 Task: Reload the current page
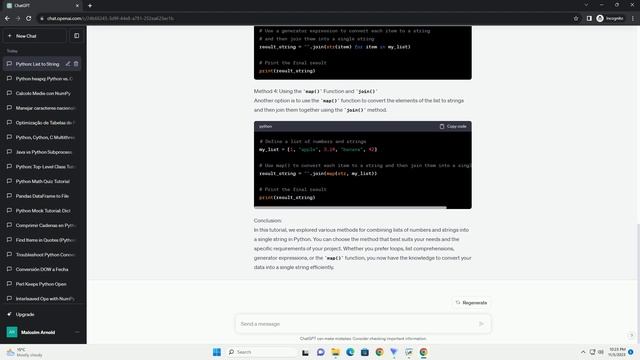(29, 18)
